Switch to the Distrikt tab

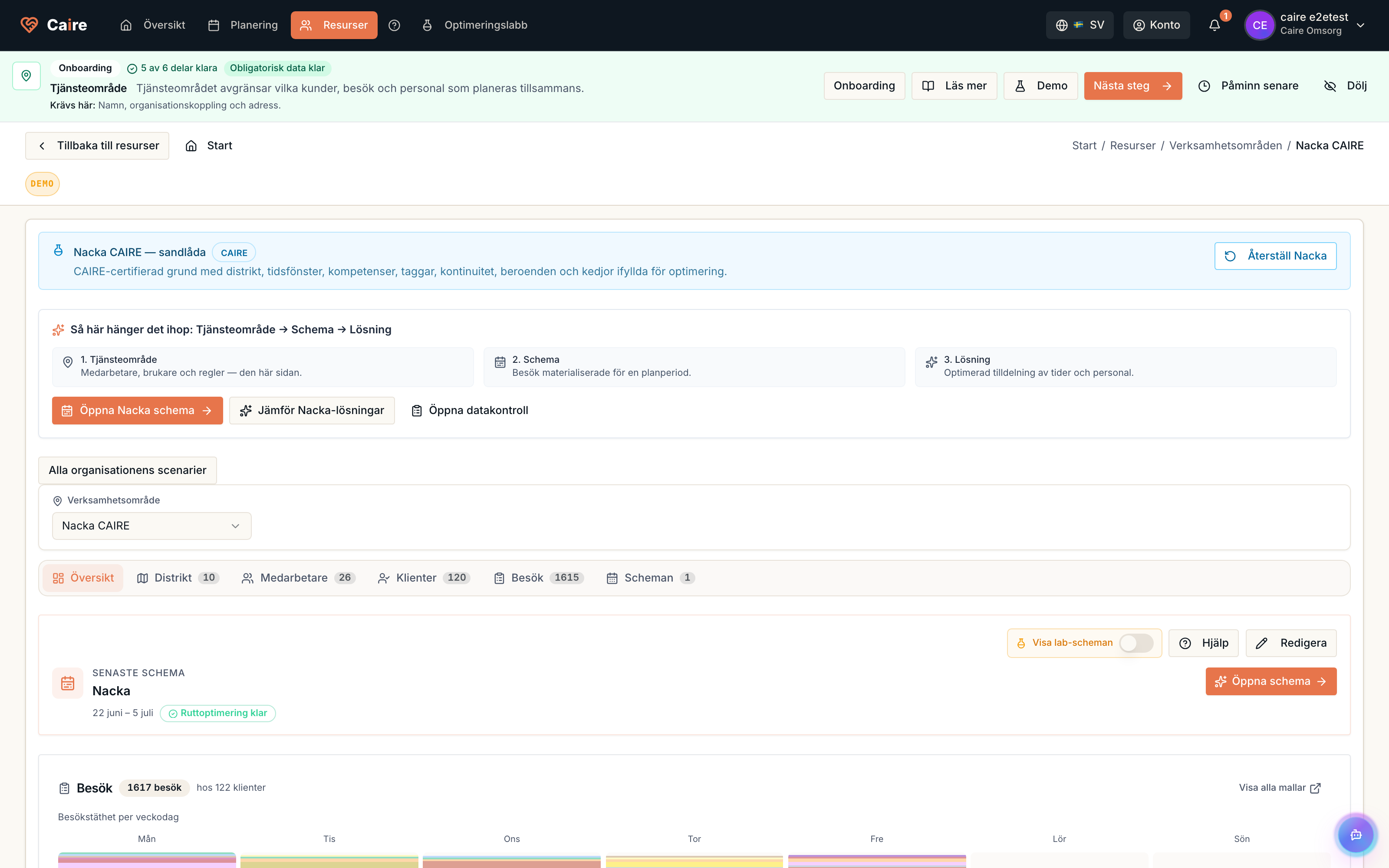[178, 578]
